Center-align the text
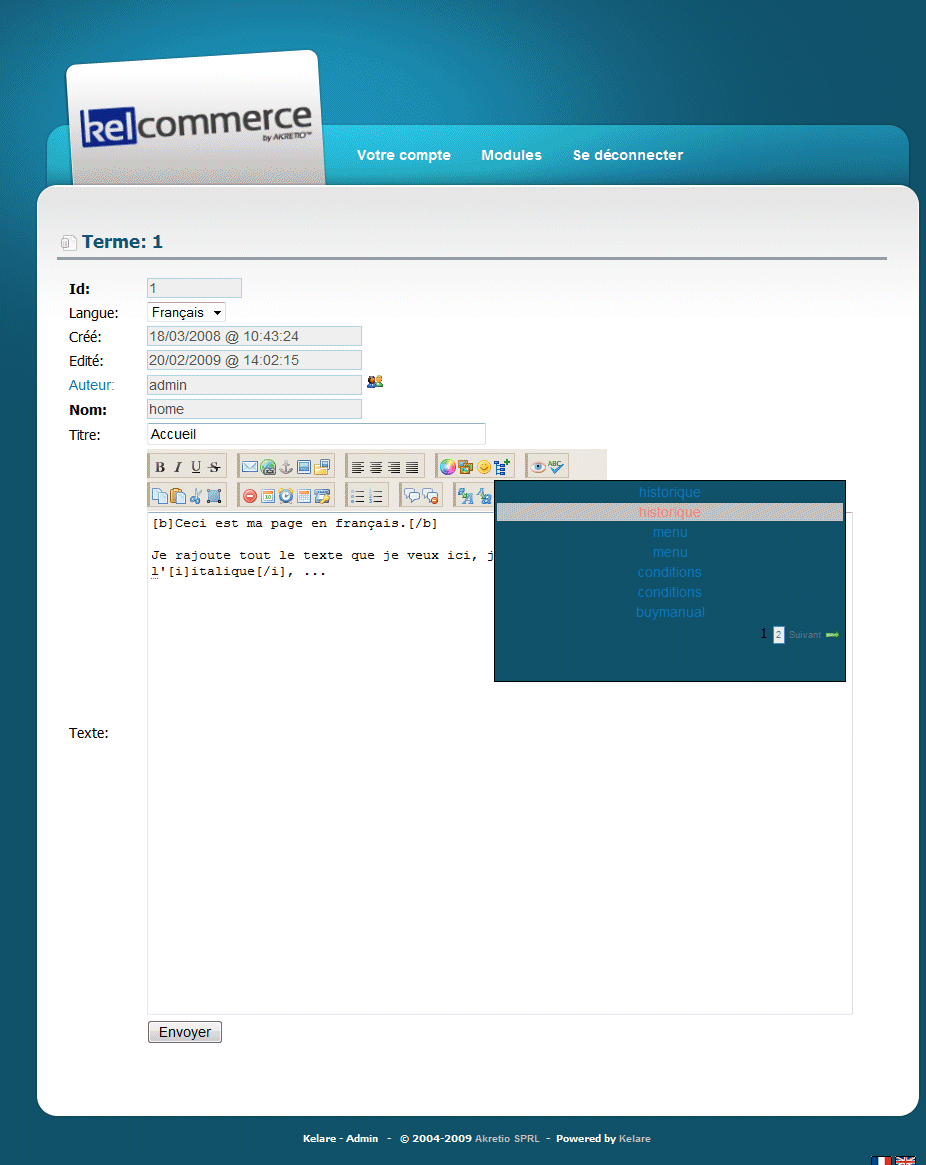 (376, 467)
